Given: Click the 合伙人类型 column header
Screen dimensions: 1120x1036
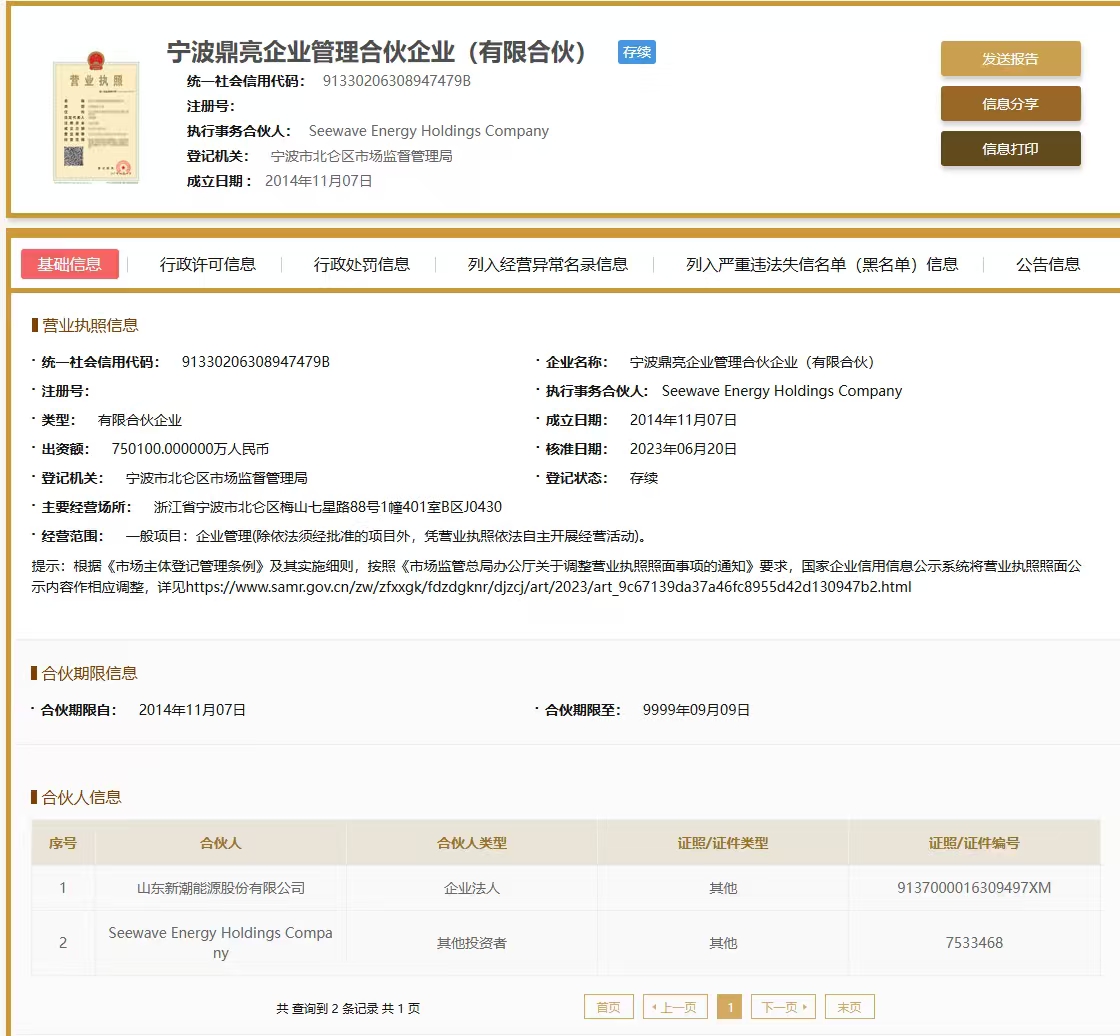Looking at the screenshot, I should (x=472, y=843).
